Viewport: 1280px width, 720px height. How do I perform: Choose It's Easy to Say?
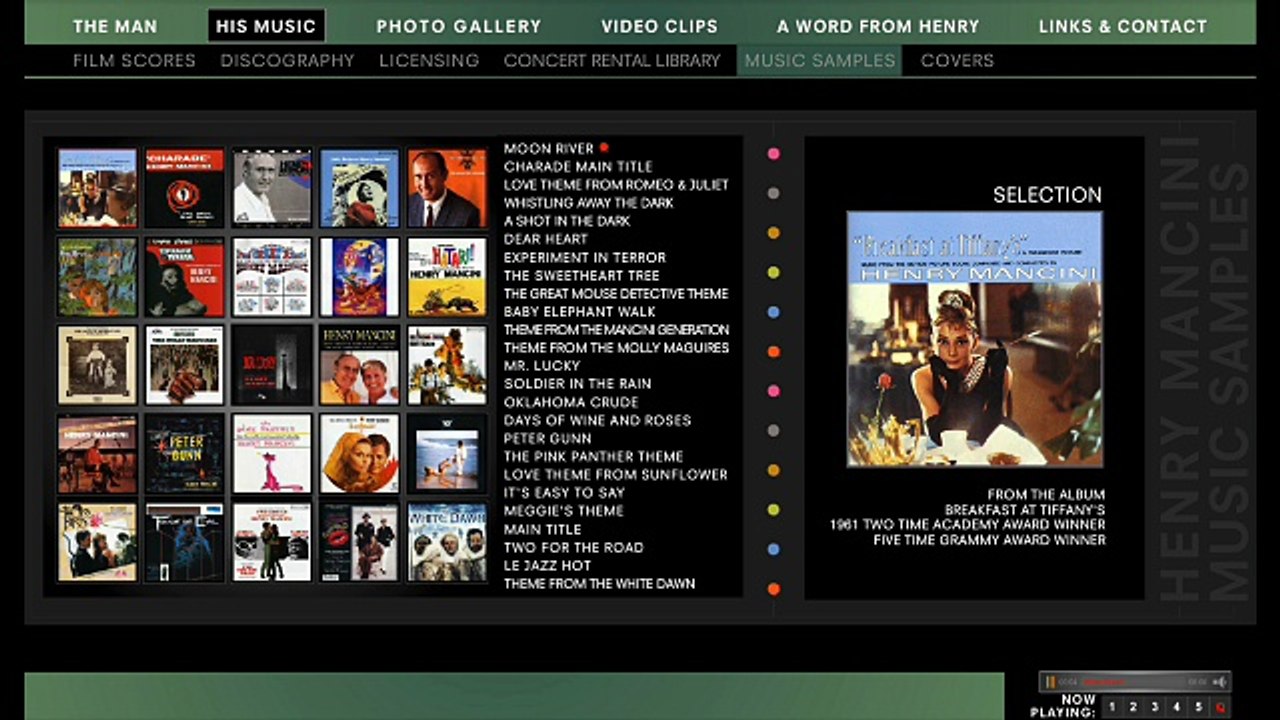564,492
